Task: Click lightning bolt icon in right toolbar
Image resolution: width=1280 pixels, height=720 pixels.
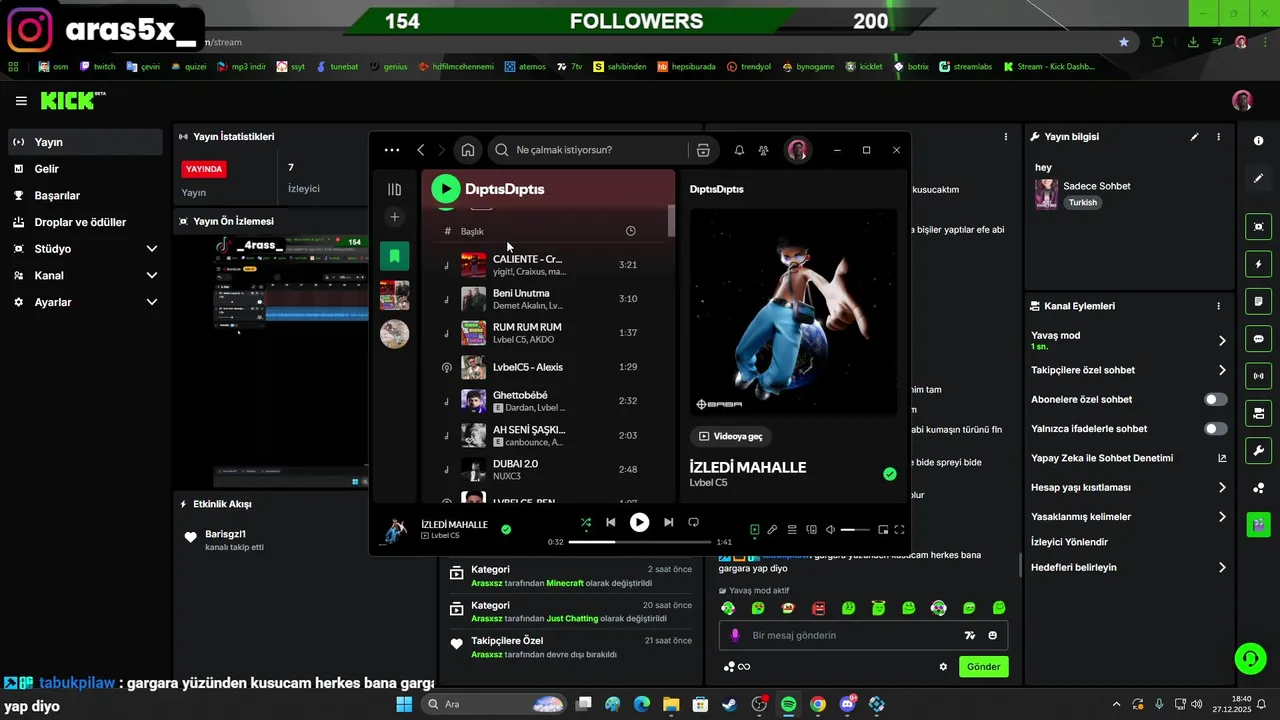Action: tap(1258, 264)
